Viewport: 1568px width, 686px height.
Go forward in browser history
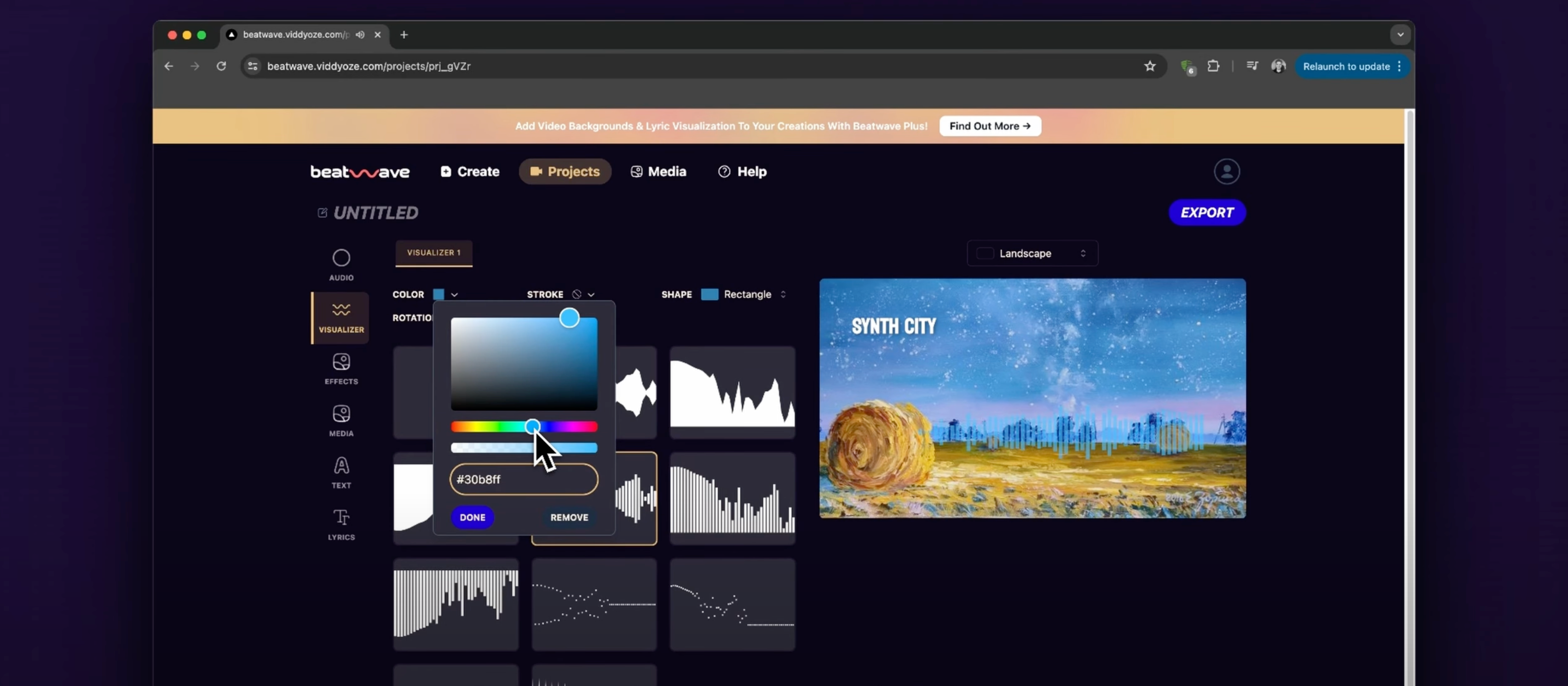pyautogui.click(x=195, y=66)
